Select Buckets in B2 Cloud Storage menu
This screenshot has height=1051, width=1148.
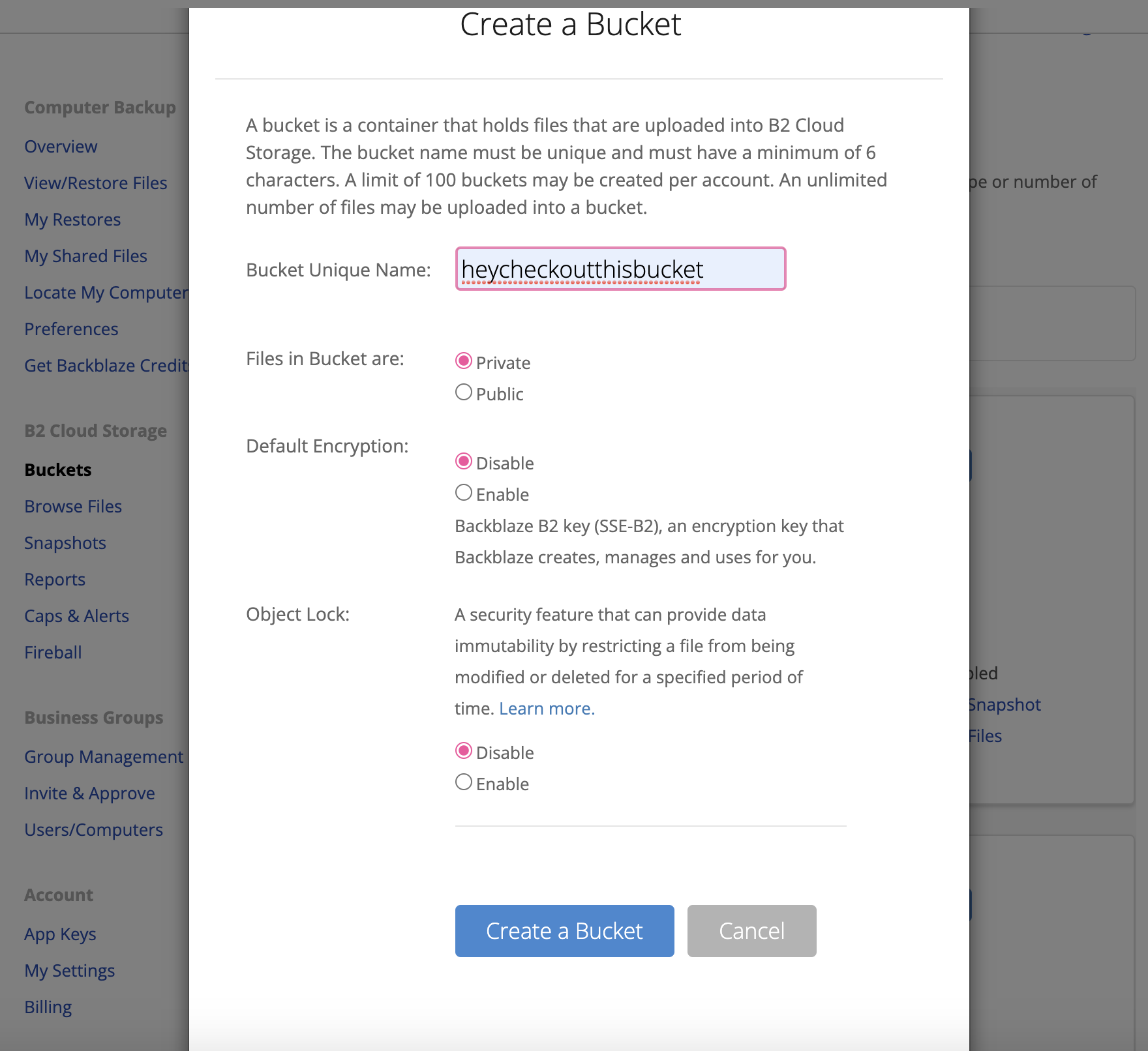[58, 470]
